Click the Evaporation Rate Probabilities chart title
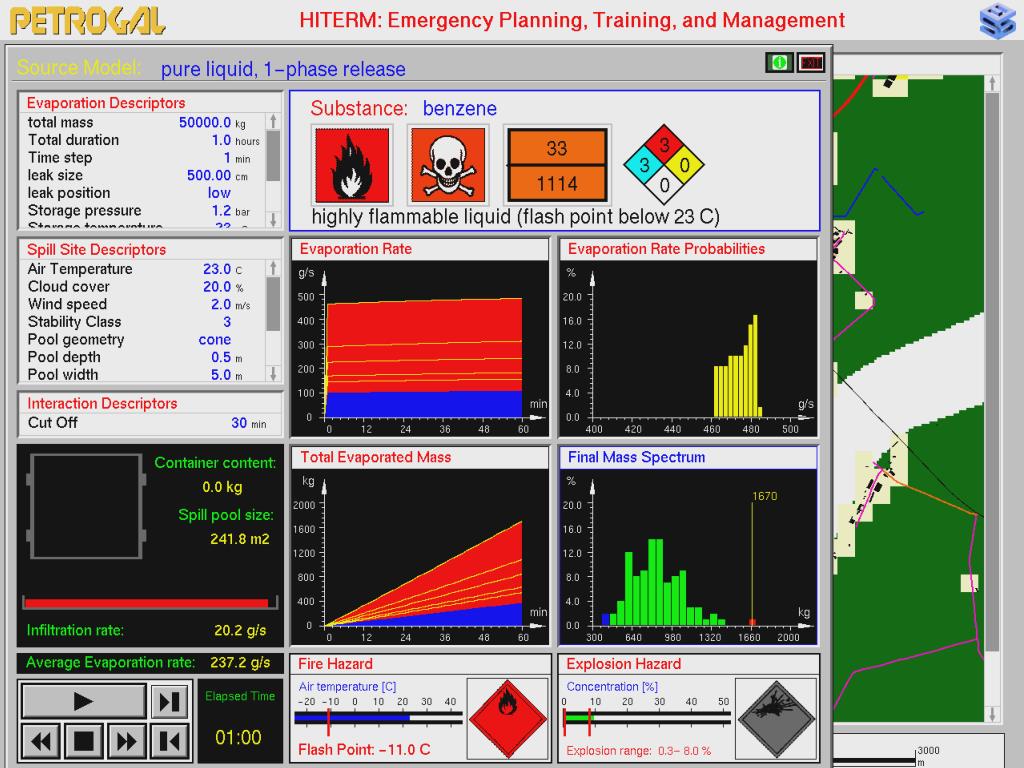The width and height of the screenshot is (1024, 768). [666, 249]
